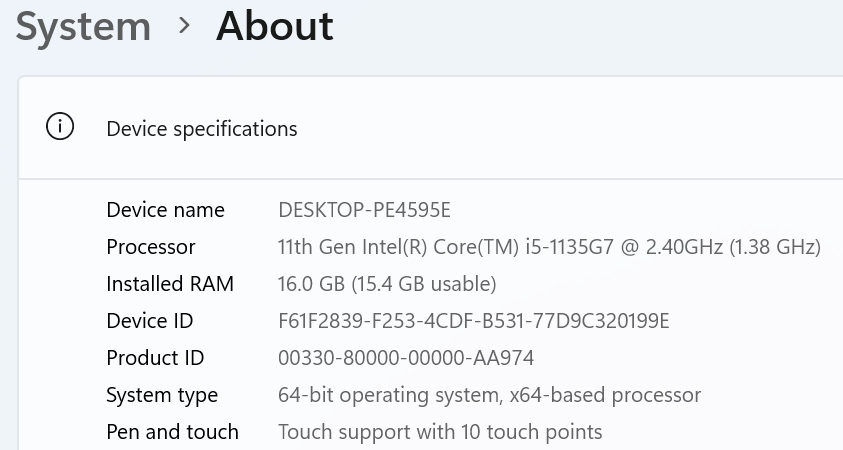Select the Product ID label
843x450 pixels.
tap(155, 358)
